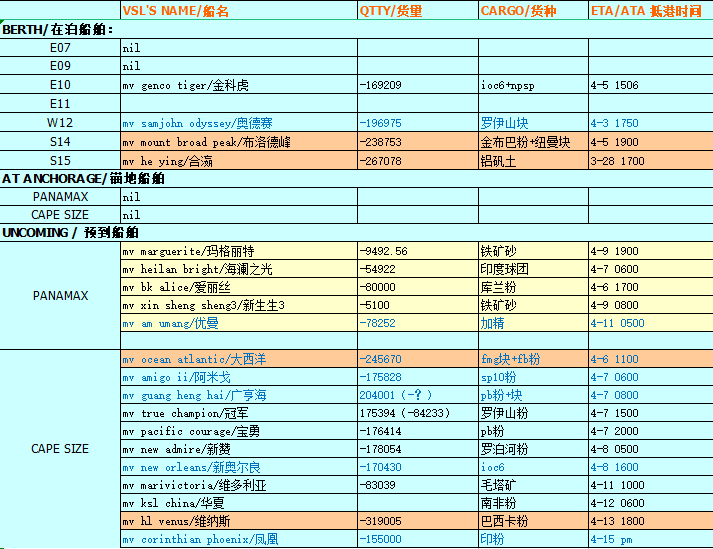
Task: Select the VSL'S NAME column header
Action: coord(239,10)
